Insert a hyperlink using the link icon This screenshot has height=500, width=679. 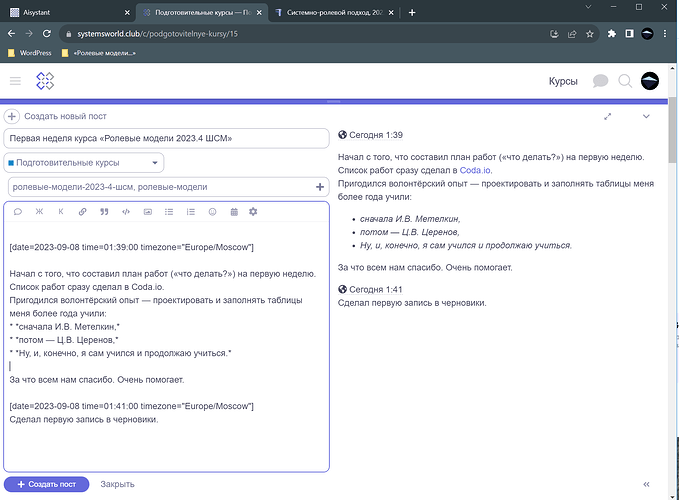[82, 212]
